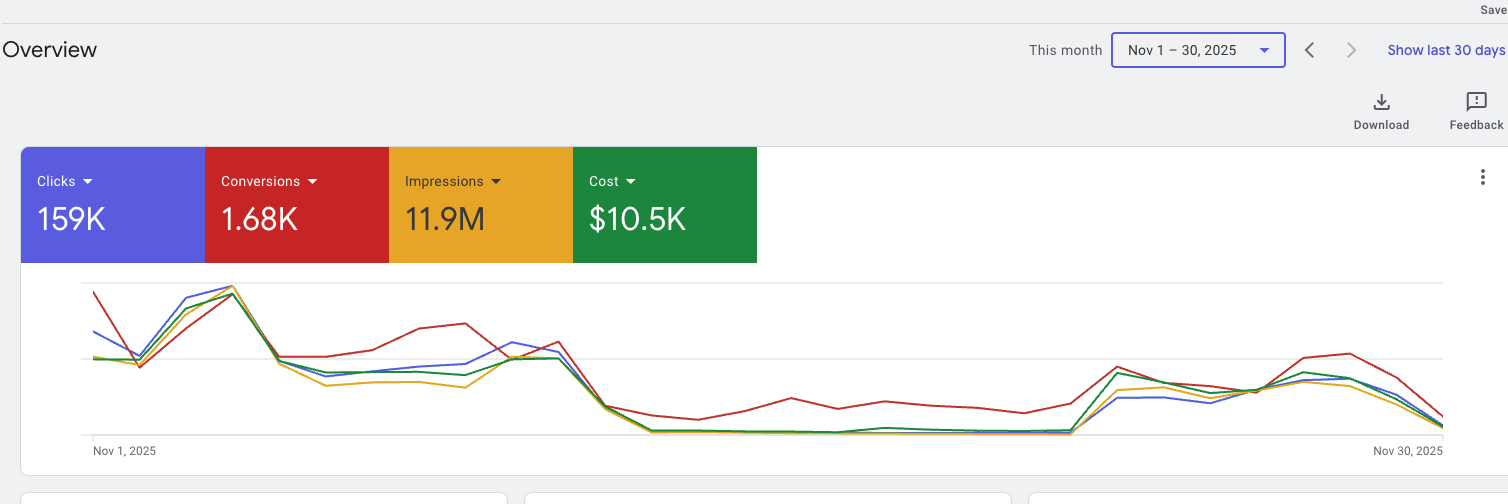Expand the Conversions metric dropdown arrow
1508x504 pixels.
(x=313, y=182)
